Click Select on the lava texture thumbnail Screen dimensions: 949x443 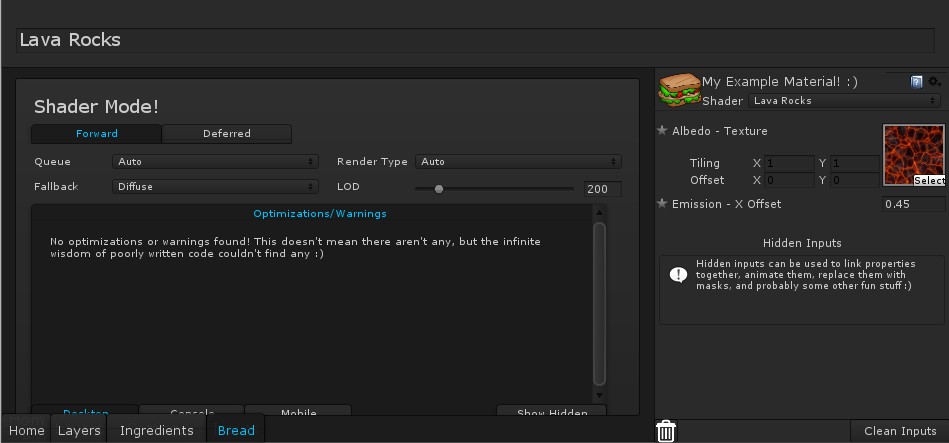(928, 181)
